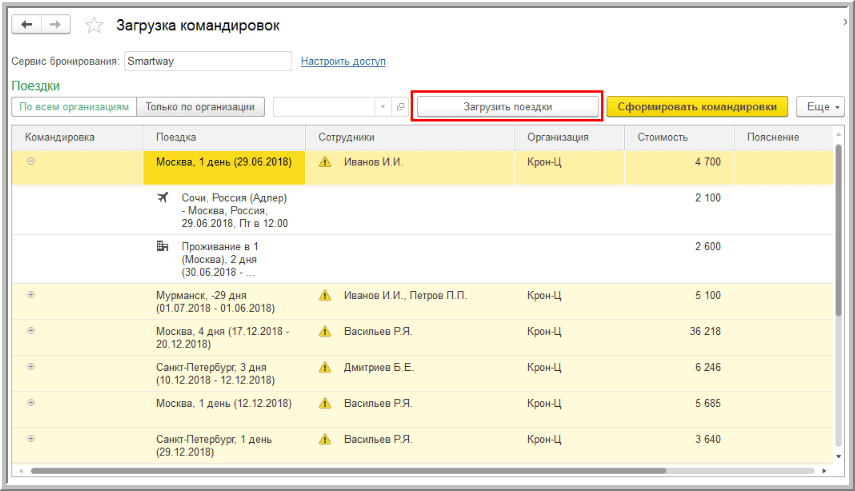Click the cost value 36 218
Image resolution: width=855 pixels, height=491 pixels.
click(705, 332)
